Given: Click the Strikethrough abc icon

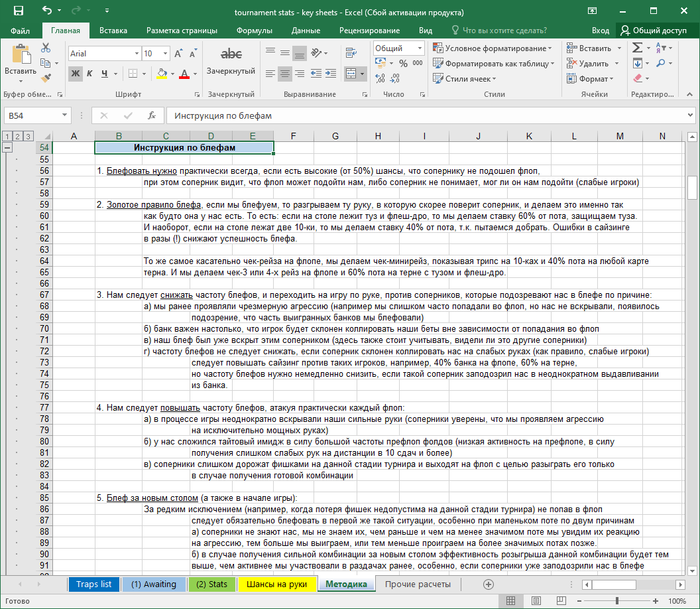Looking at the screenshot, I should (231, 54).
